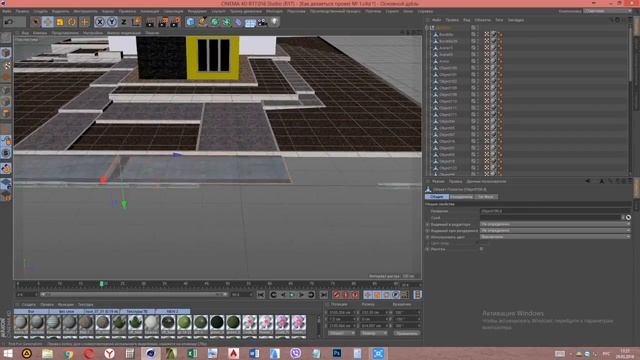
Task: Switch to the Phong tag tab
Action: coord(486,197)
